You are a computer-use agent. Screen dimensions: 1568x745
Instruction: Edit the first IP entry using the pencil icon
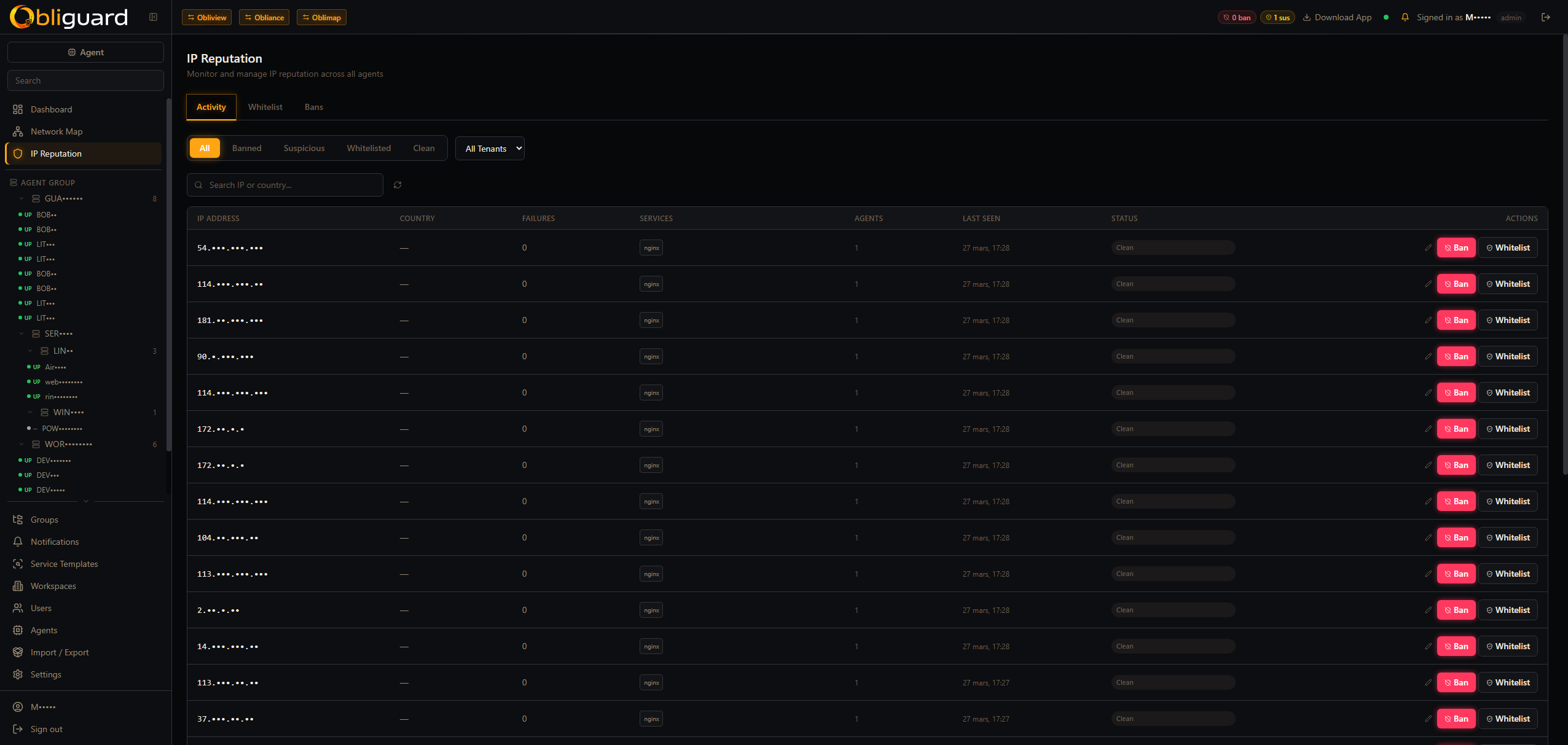(1428, 248)
